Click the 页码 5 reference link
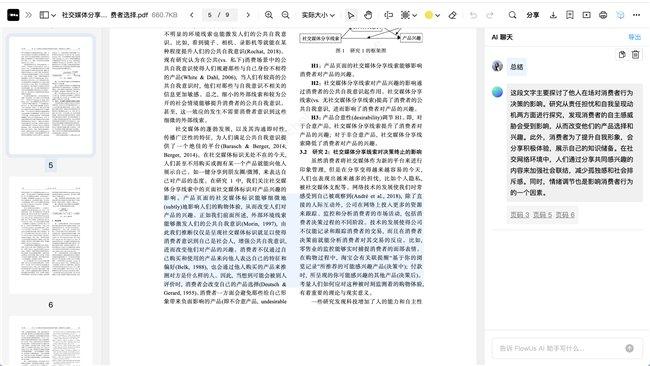 tap(542, 215)
